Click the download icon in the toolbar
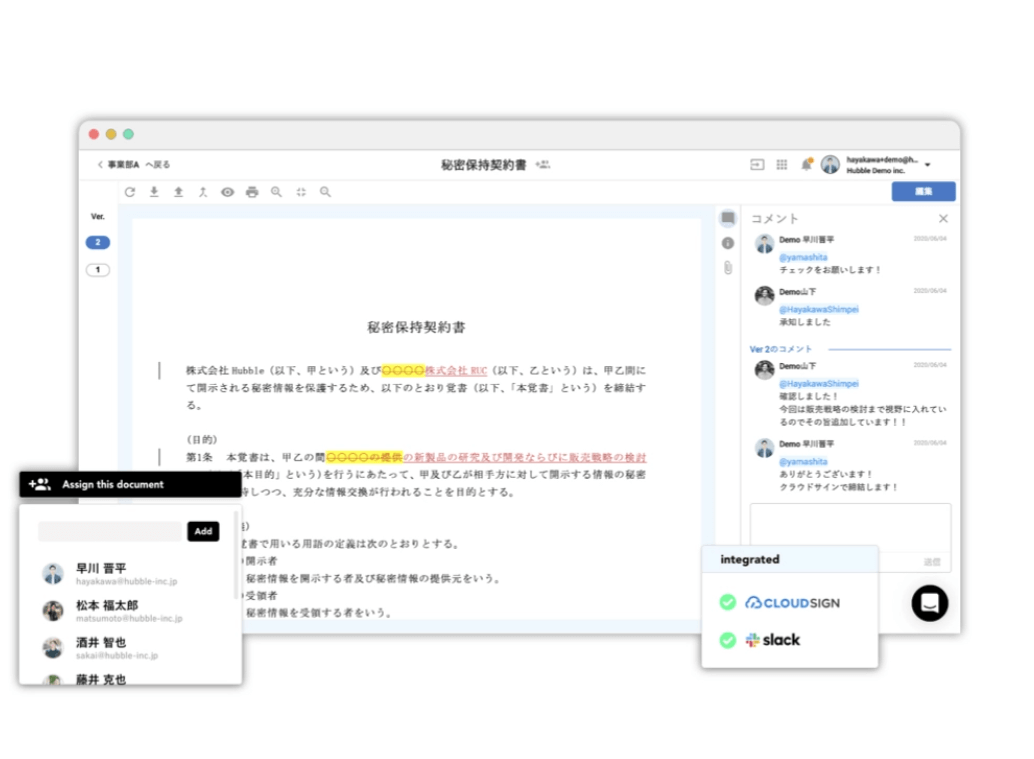1034x759 pixels. [154, 192]
